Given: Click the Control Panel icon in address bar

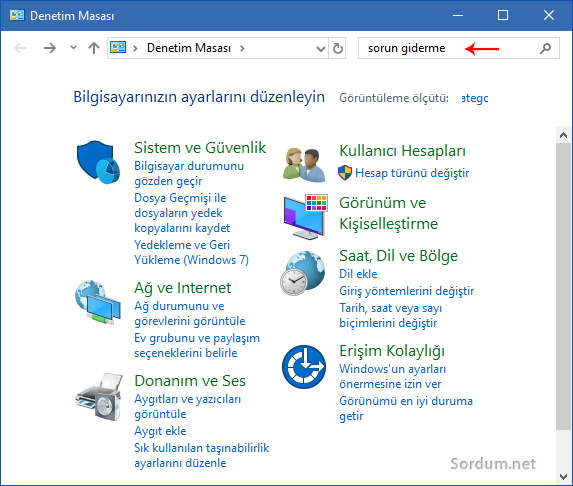Looking at the screenshot, I should click(118, 48).
